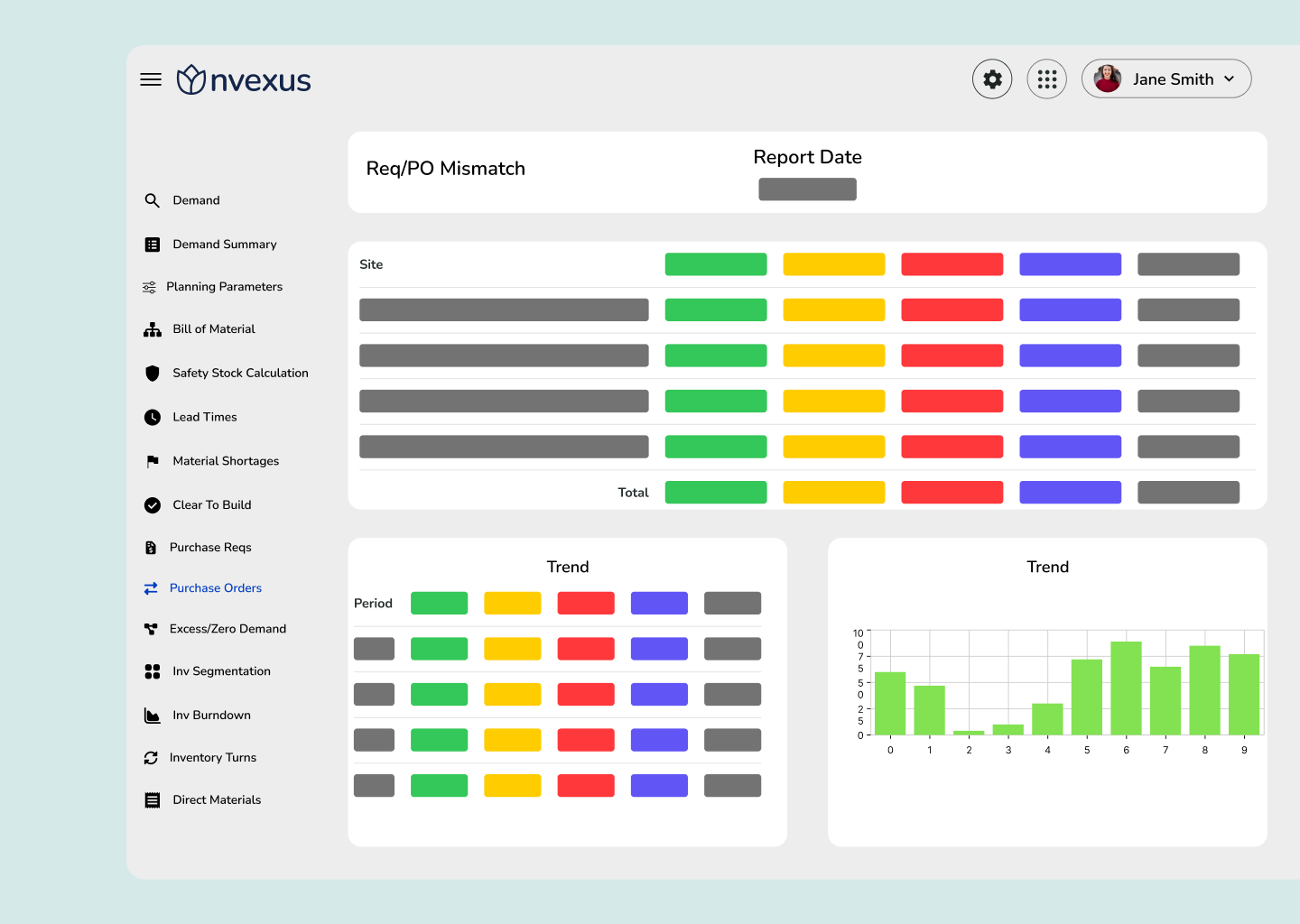This screenshot has width=1300, height=924.
Task: Click the Demand search icon
Action: [152, 200]
